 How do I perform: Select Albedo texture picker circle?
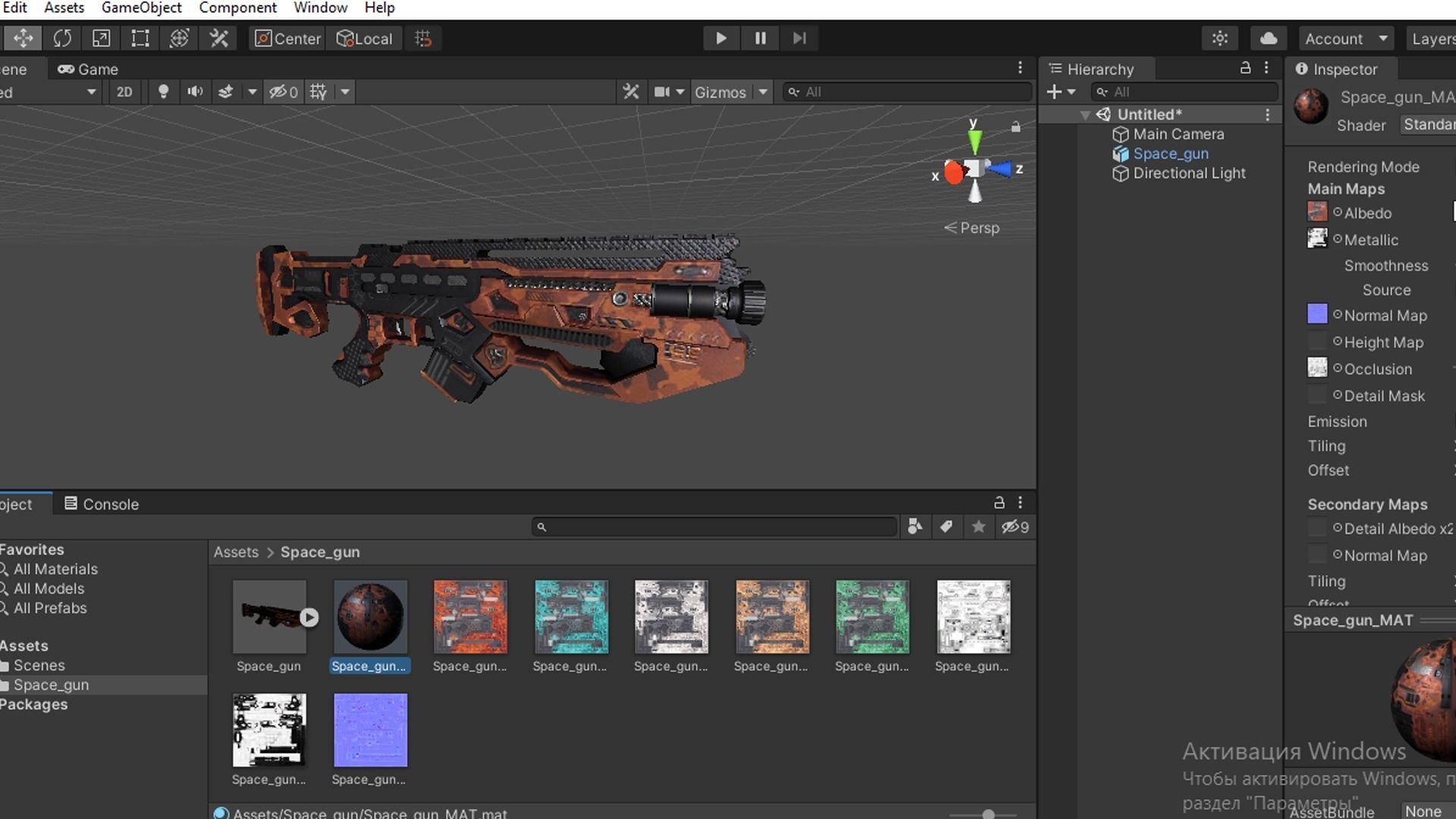(x=1338, y=212)
